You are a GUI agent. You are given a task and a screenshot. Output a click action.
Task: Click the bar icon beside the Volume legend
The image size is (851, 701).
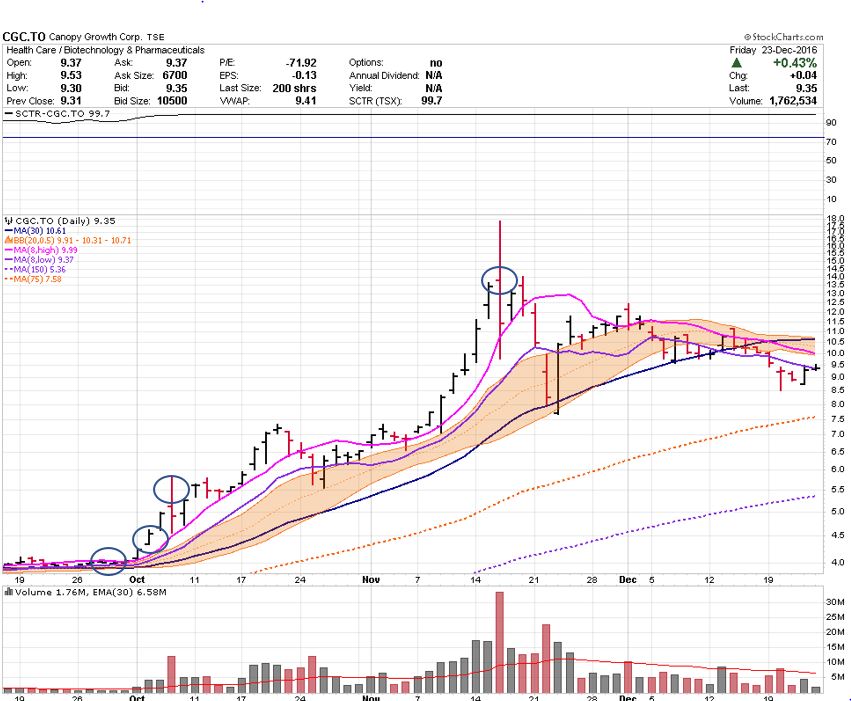pyautogui.click(x=9, y=592)
